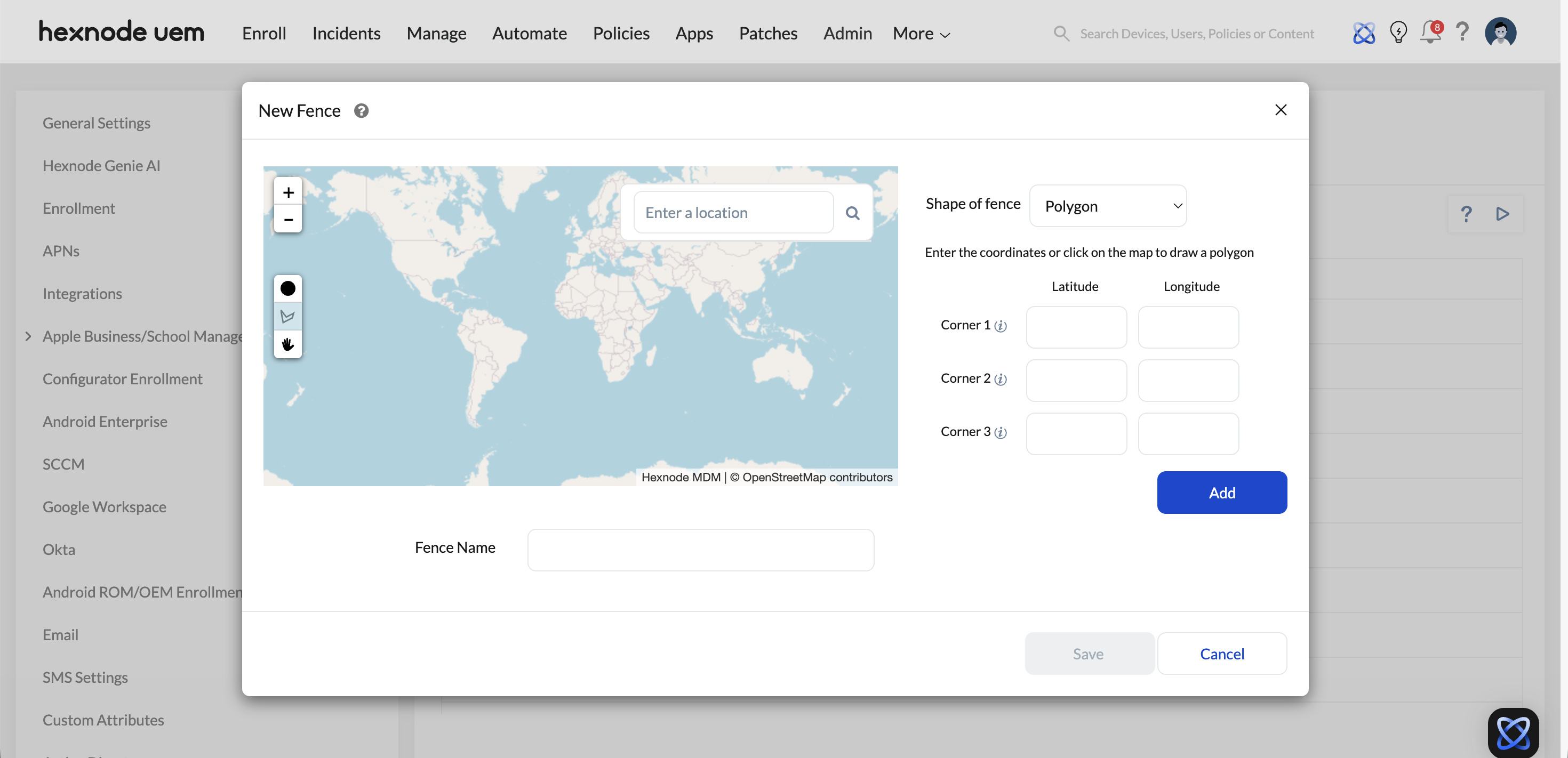Click the Corner 2 Latitude field
The image size is (1568, 758).
(x=1076, y=380)
